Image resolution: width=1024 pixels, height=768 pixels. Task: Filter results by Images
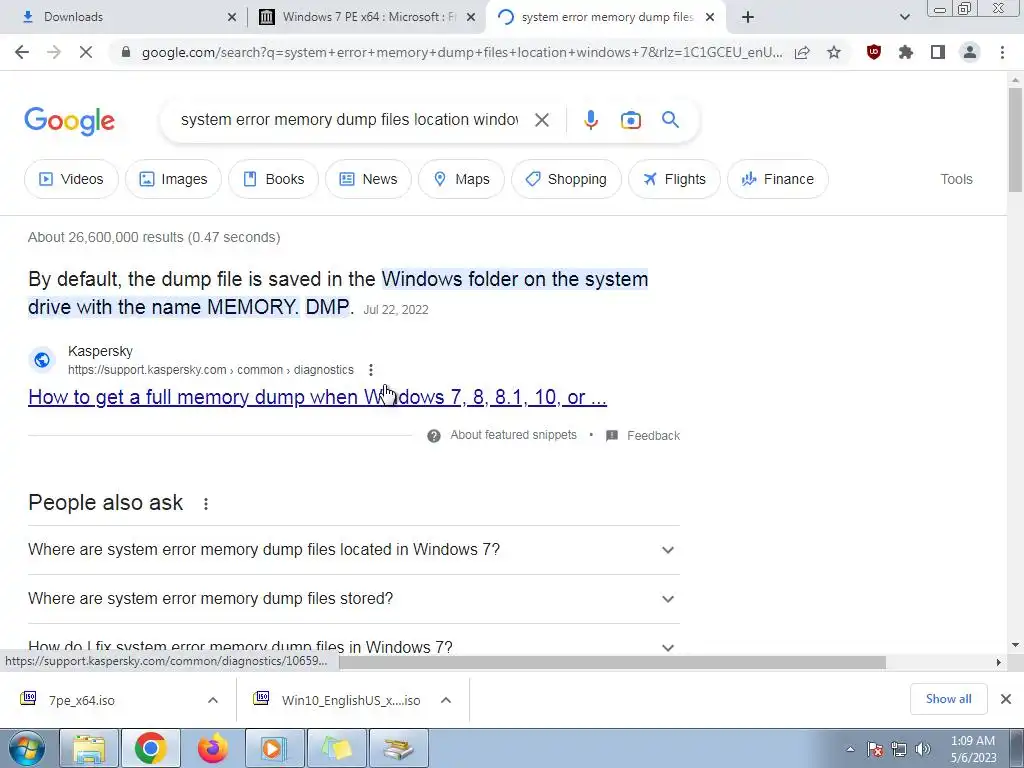pos(173,179)
